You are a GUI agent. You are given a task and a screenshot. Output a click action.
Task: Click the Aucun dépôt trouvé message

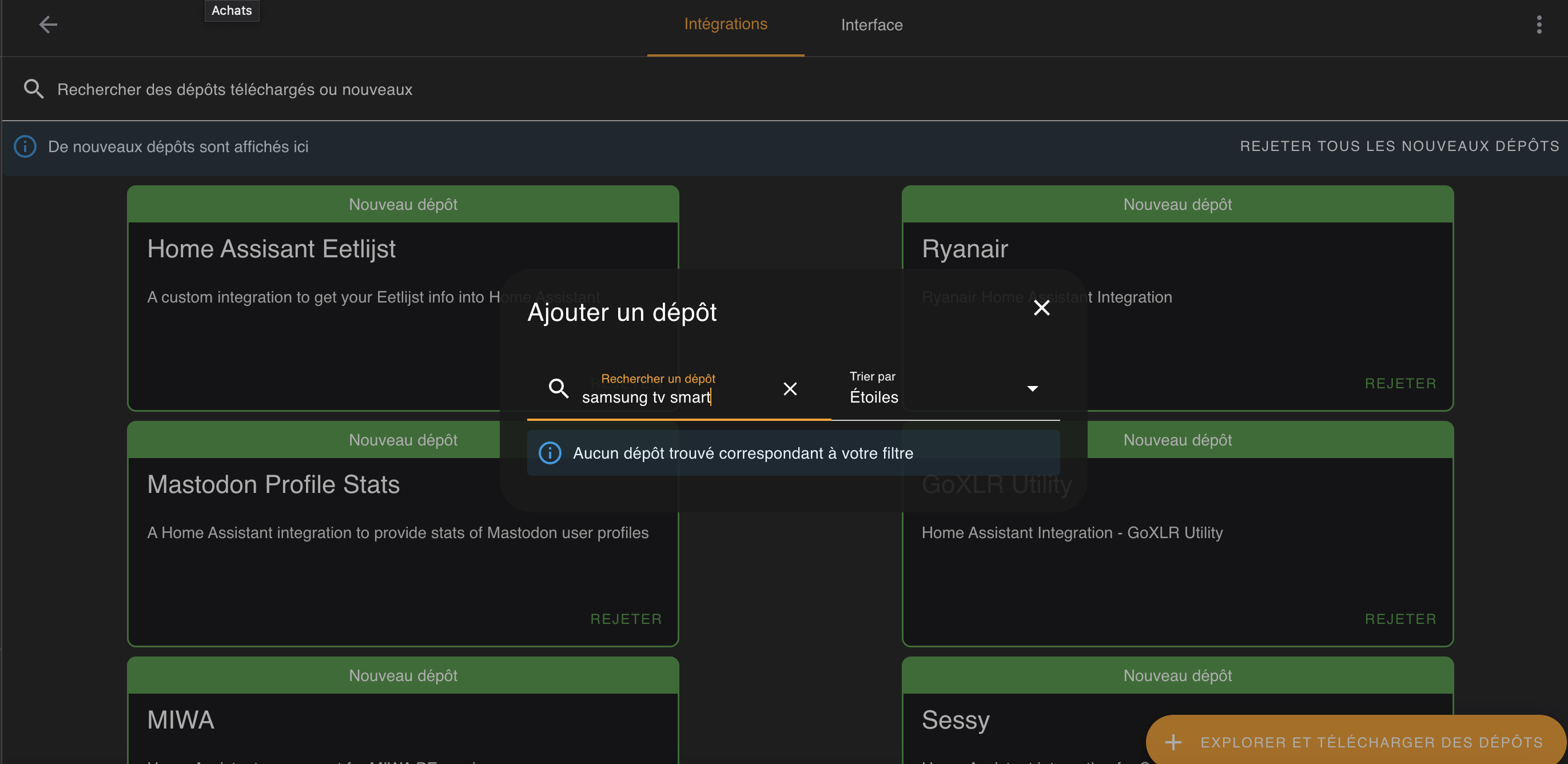(x=743, y=453)
